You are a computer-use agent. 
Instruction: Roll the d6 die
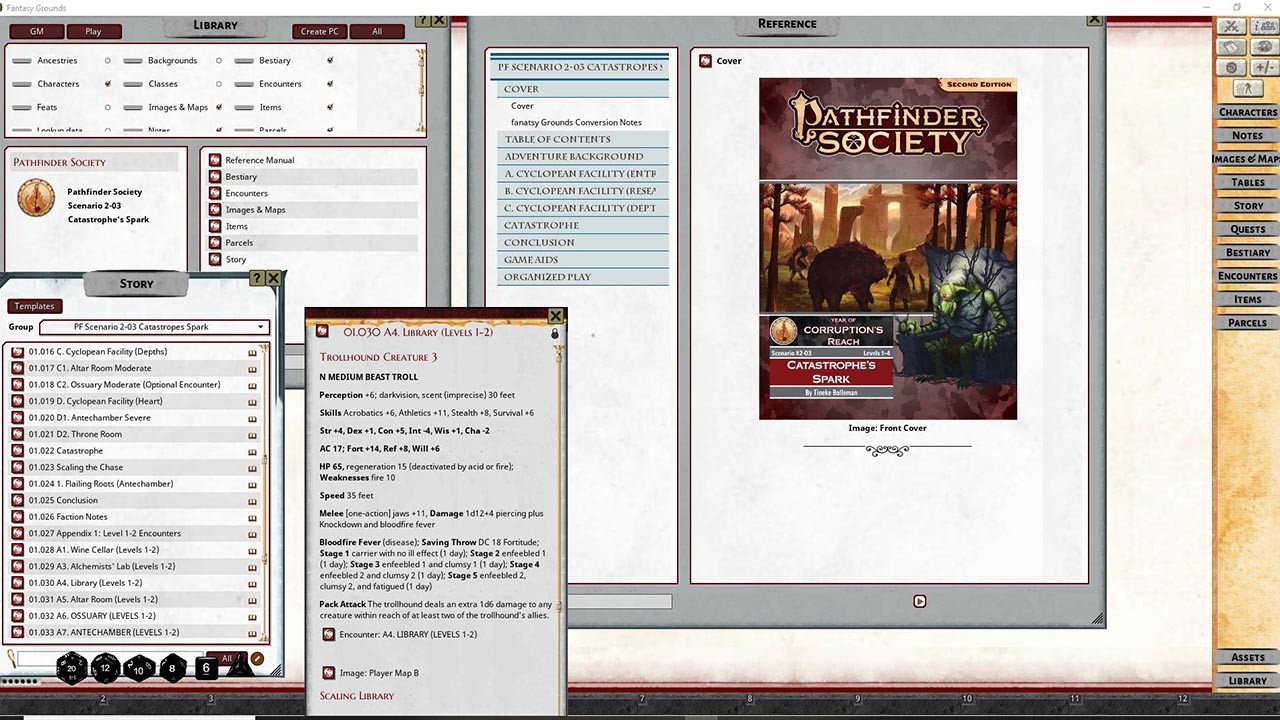tap(205, 668)
